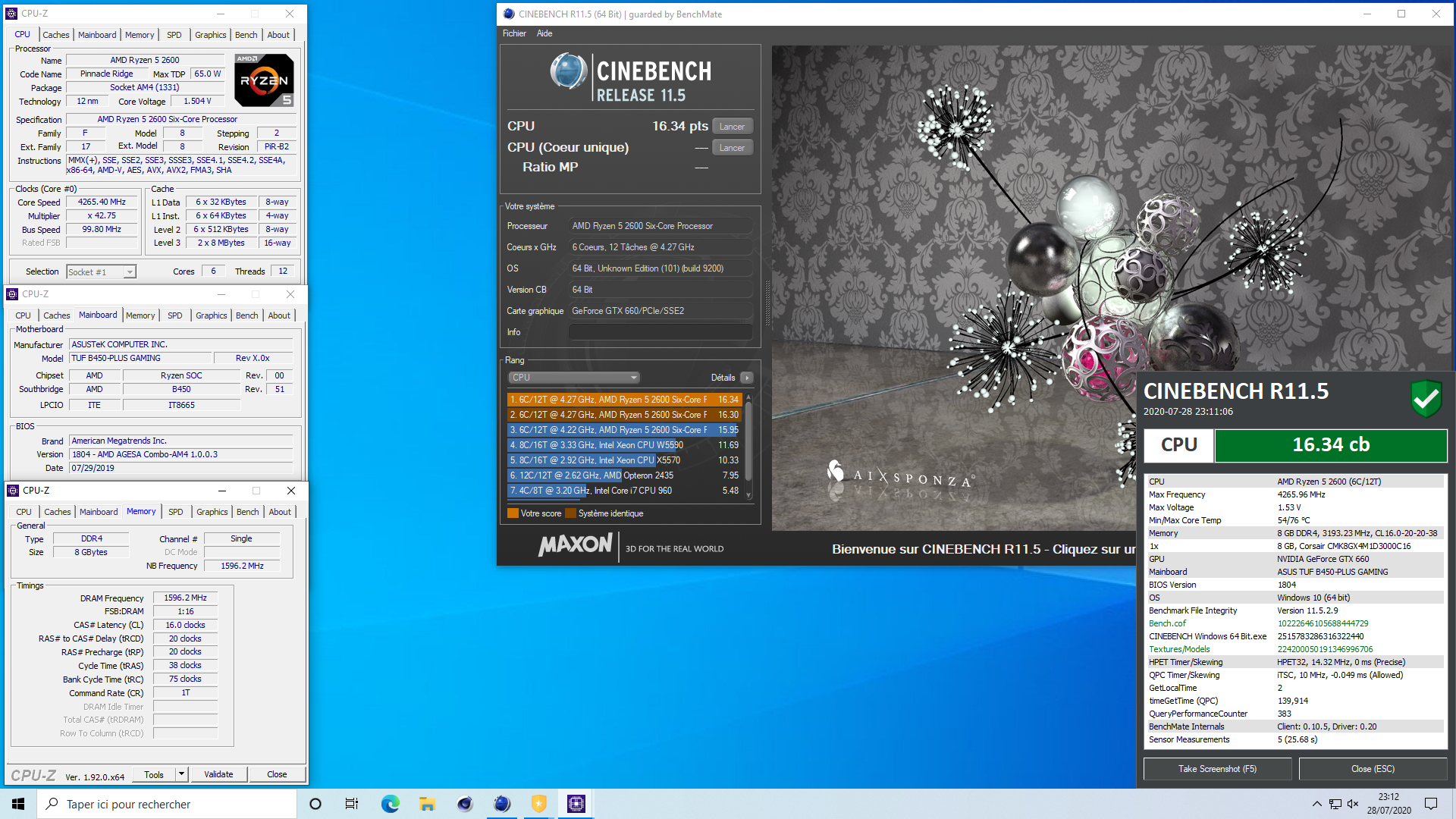The width and height of the screenshot is (1456, 819).
Task: Click the Carte graphique GeForce GTX 660 field
Action: click(x=661, y=311)
